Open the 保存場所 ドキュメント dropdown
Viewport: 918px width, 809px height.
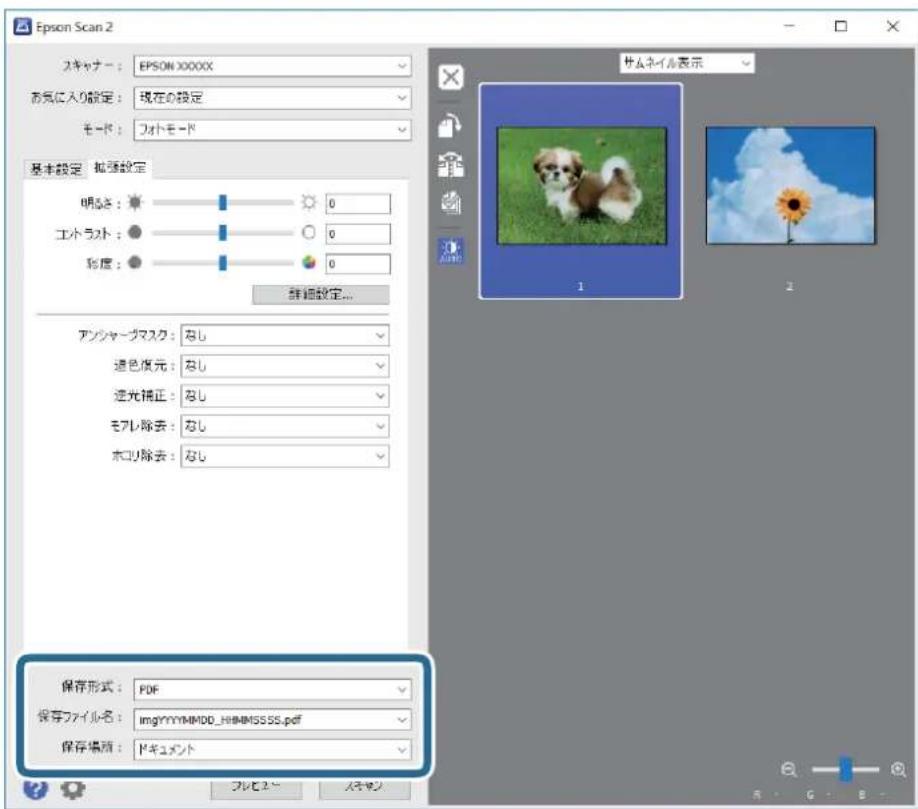pos(272,749)
